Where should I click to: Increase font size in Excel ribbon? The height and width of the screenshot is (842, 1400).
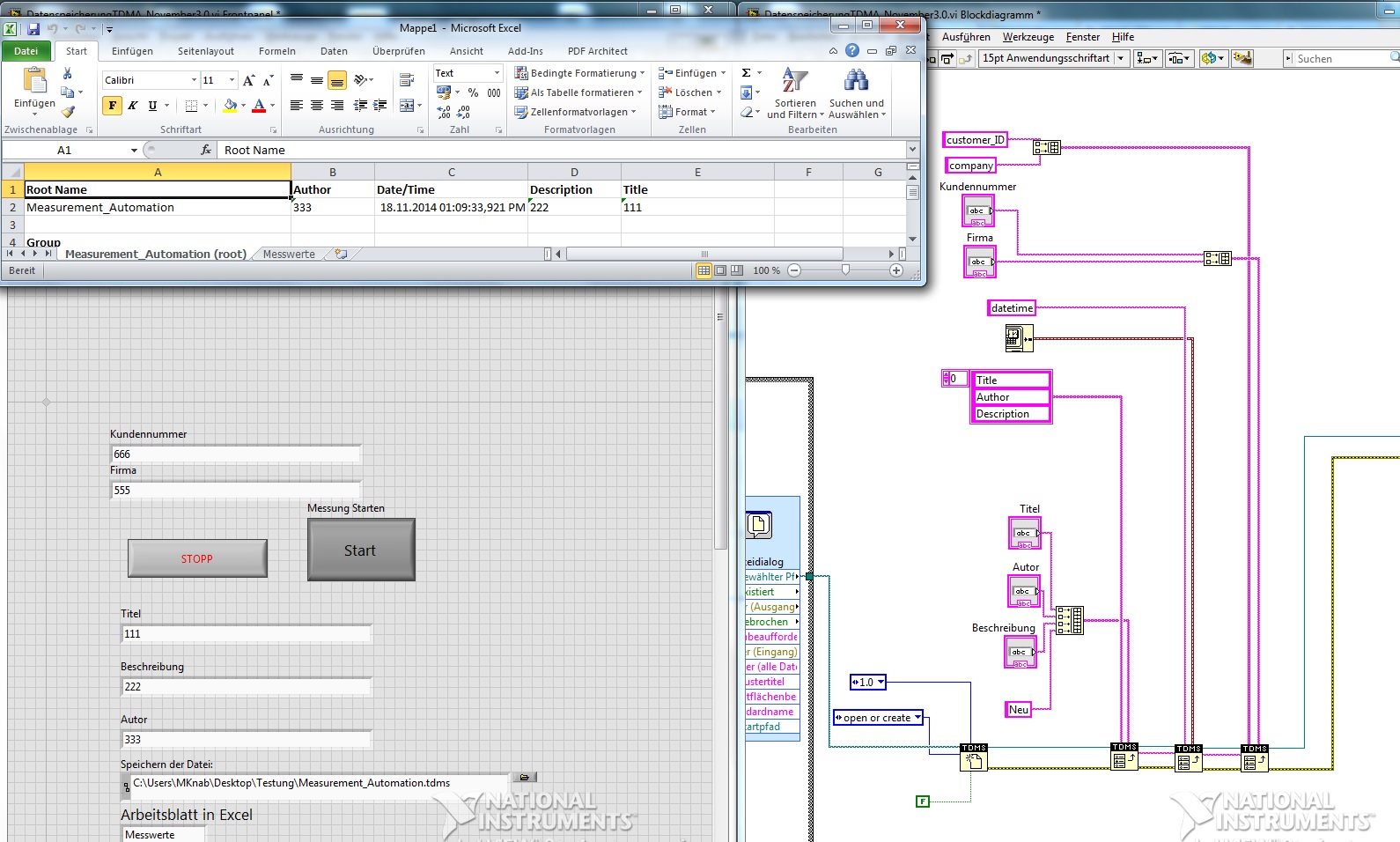249,80
